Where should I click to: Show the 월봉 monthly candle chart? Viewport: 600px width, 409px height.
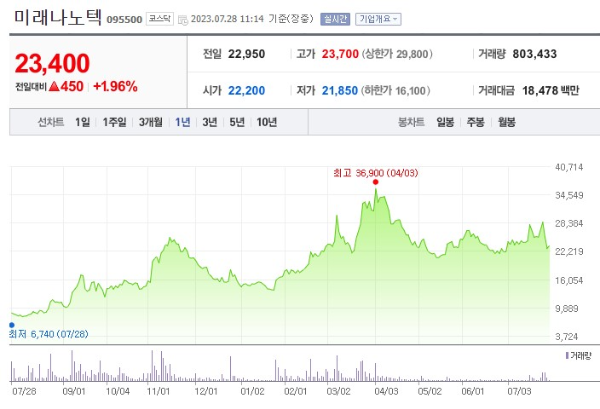tap(506, 122)
